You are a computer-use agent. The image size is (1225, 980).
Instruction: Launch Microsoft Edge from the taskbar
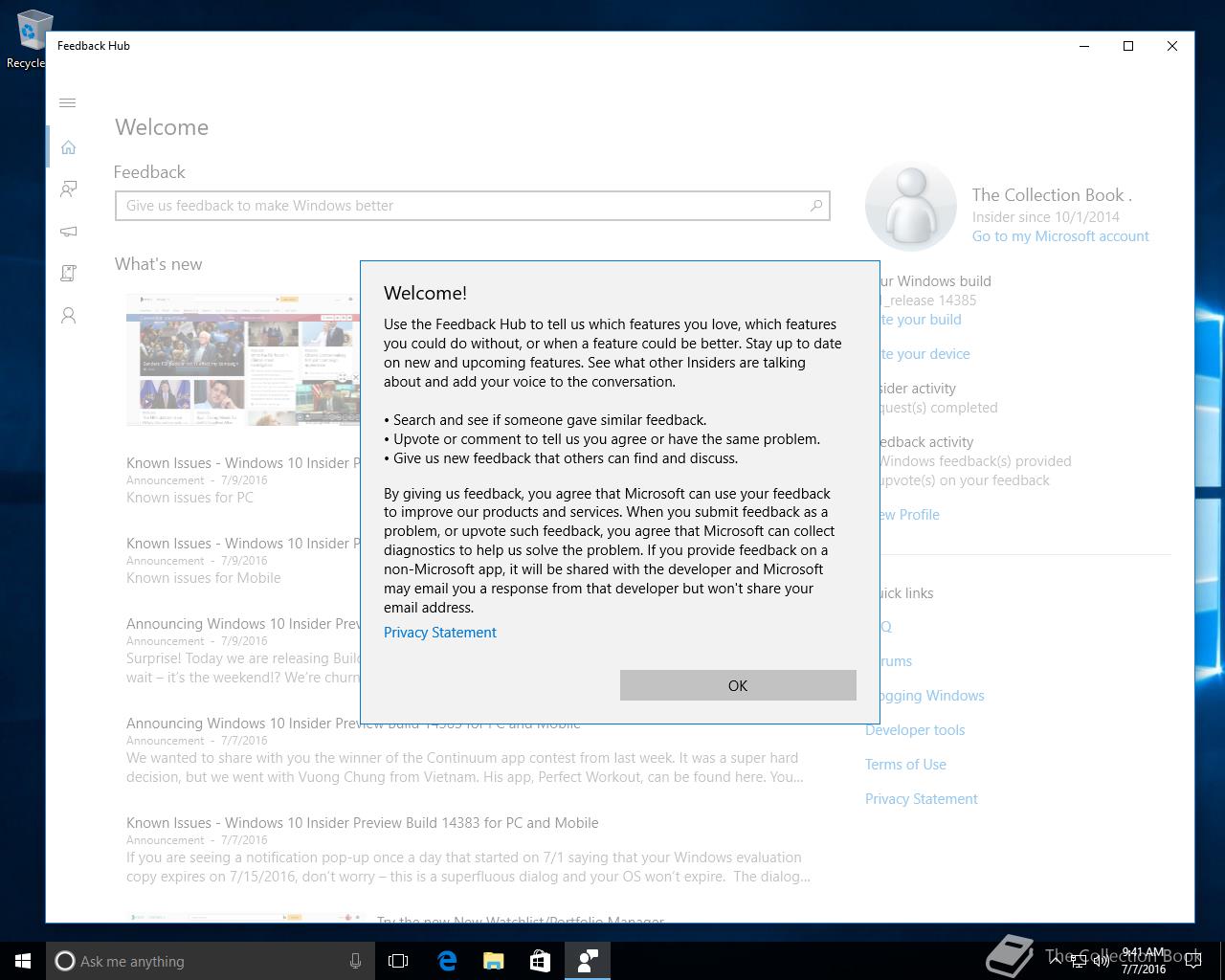[446, 961]
